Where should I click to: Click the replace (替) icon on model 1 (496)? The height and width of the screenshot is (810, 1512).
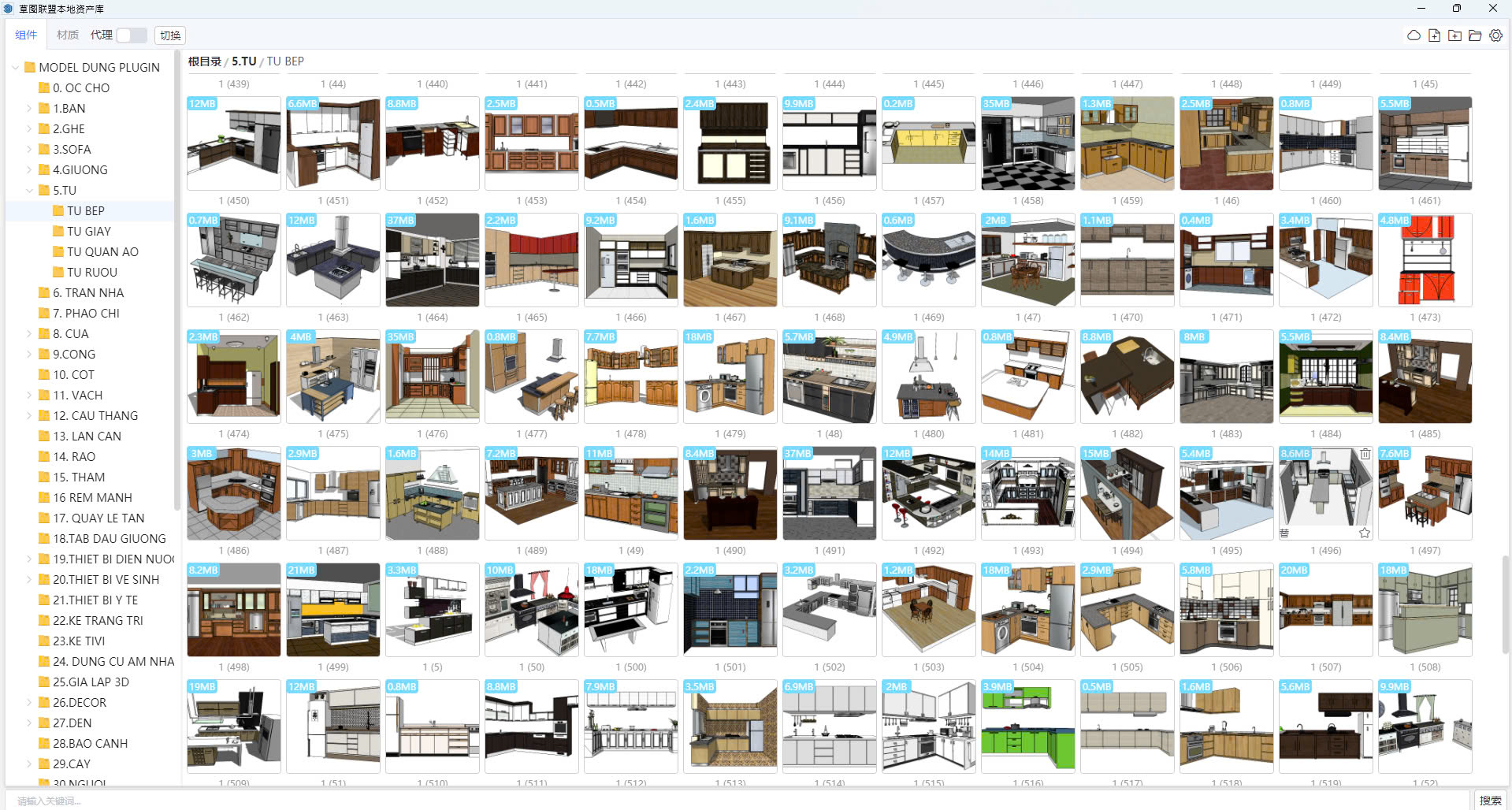(1284, 533)
